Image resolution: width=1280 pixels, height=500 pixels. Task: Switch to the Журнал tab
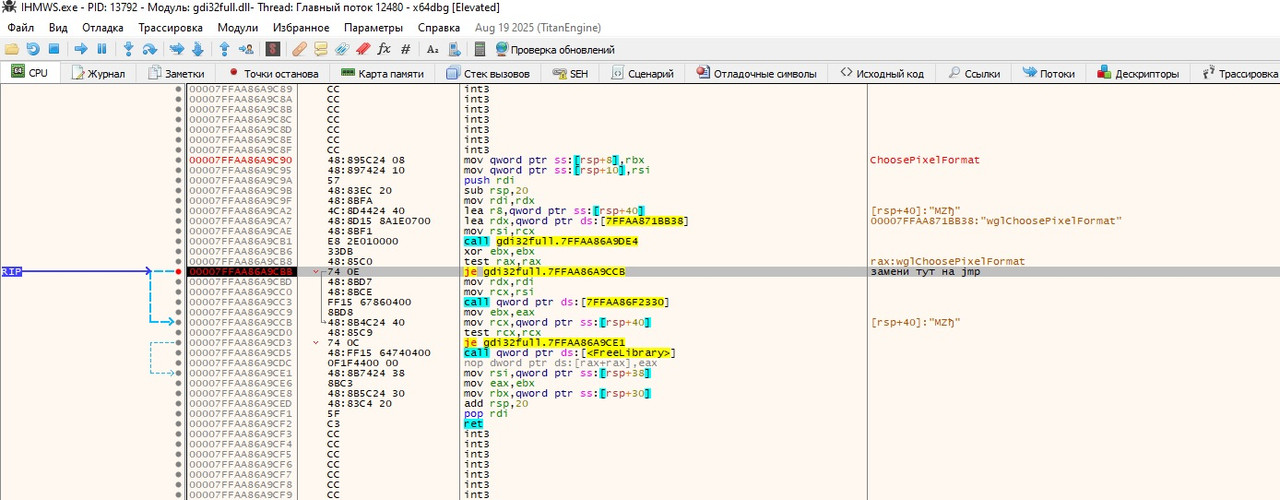click(x=97, y=74)
